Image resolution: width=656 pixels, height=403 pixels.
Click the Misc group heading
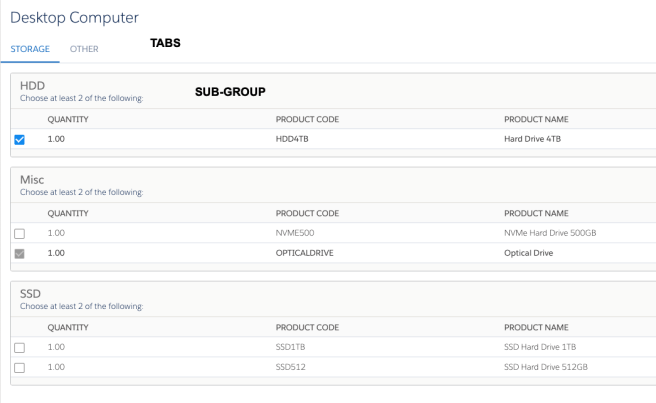(32, 180)
